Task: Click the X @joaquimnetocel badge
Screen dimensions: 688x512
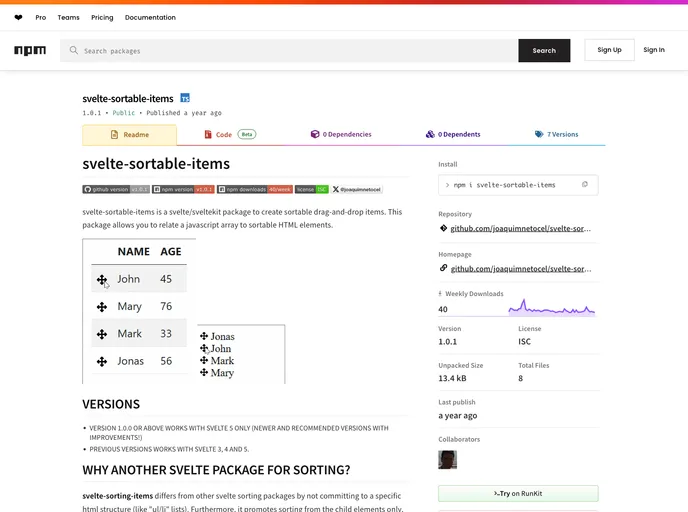Action: 357,190
